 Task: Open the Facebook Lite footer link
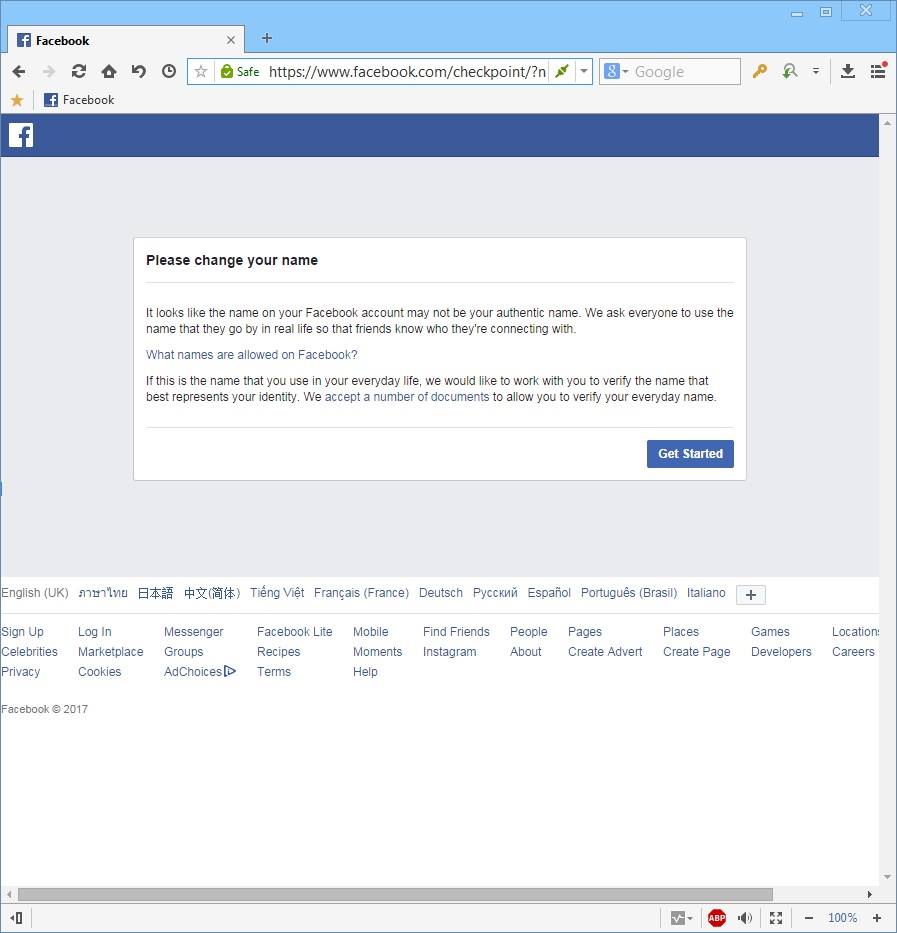(x=295, y=632)
